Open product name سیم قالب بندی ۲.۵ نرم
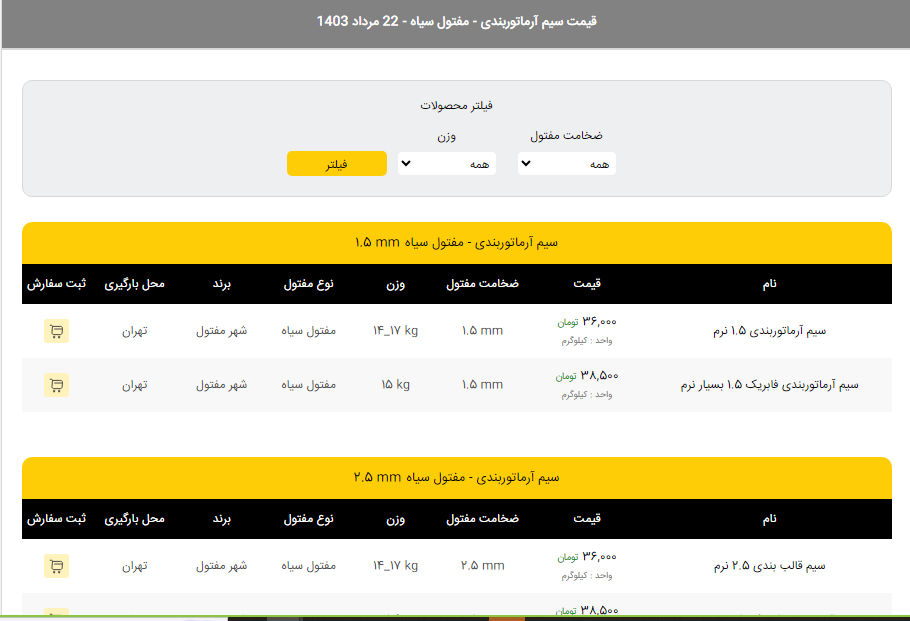The image size is (910, 621). pos(769,566)
